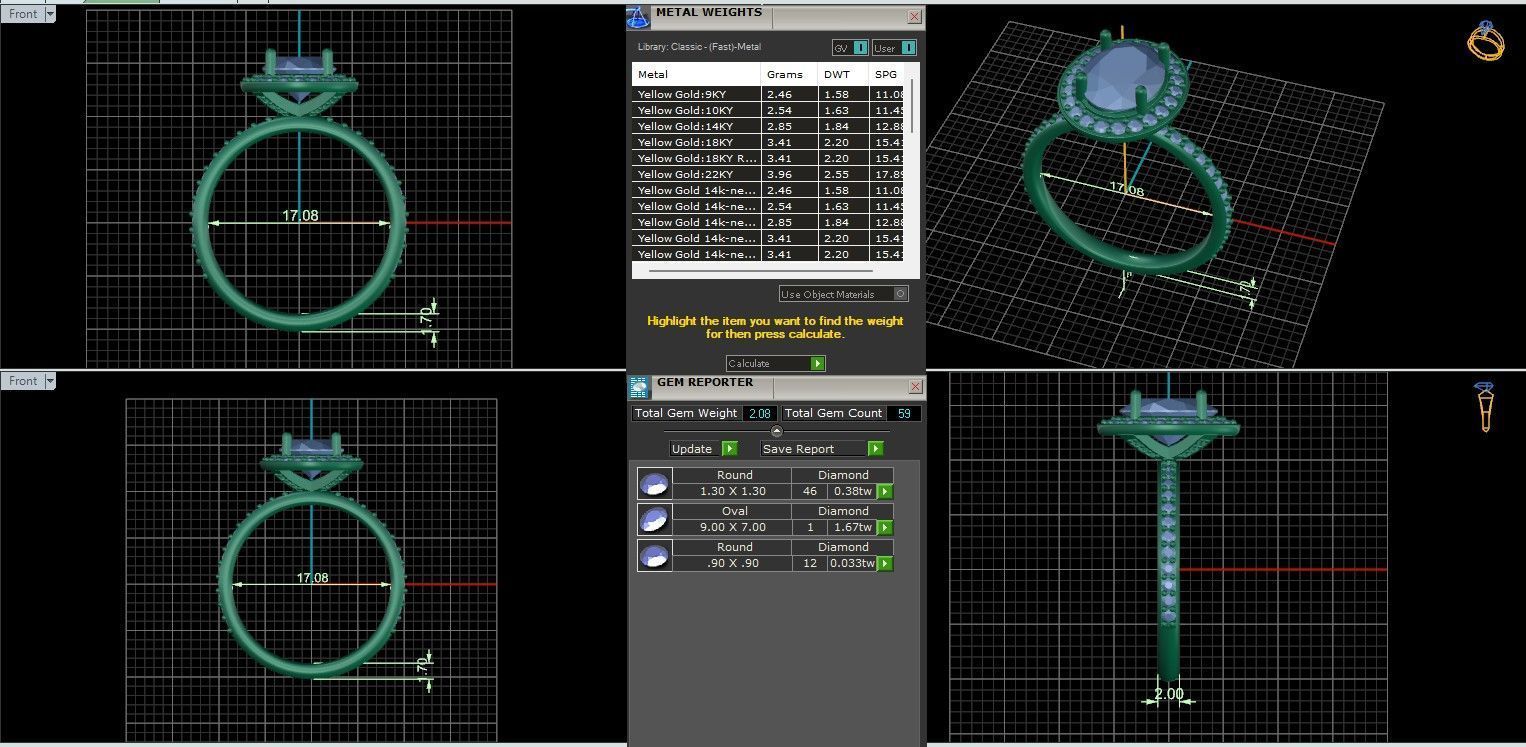
Task: Click the Oval shape label
Action: (734, 511)
